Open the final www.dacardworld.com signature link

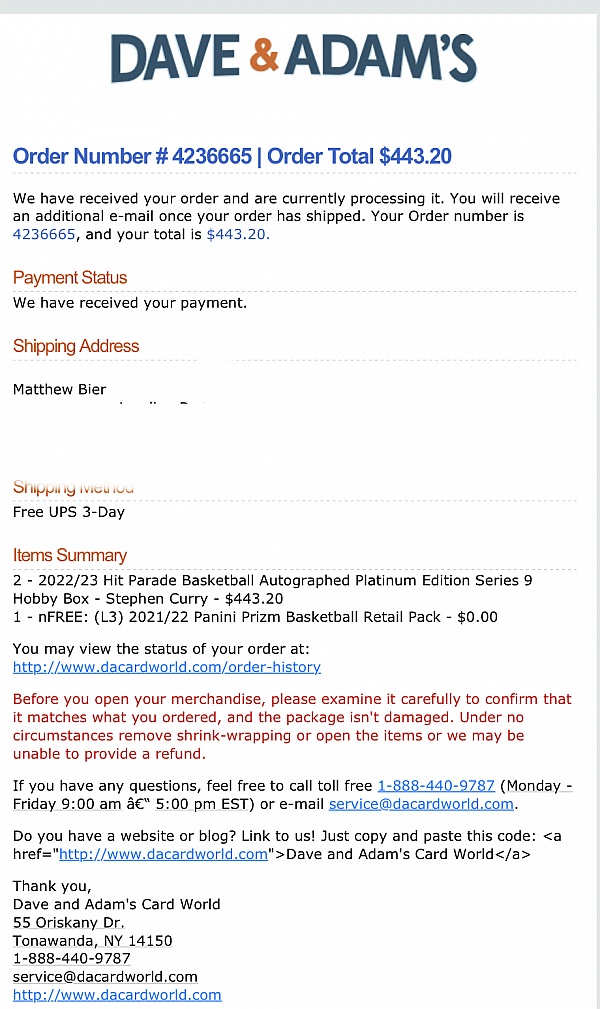(117, 995)
